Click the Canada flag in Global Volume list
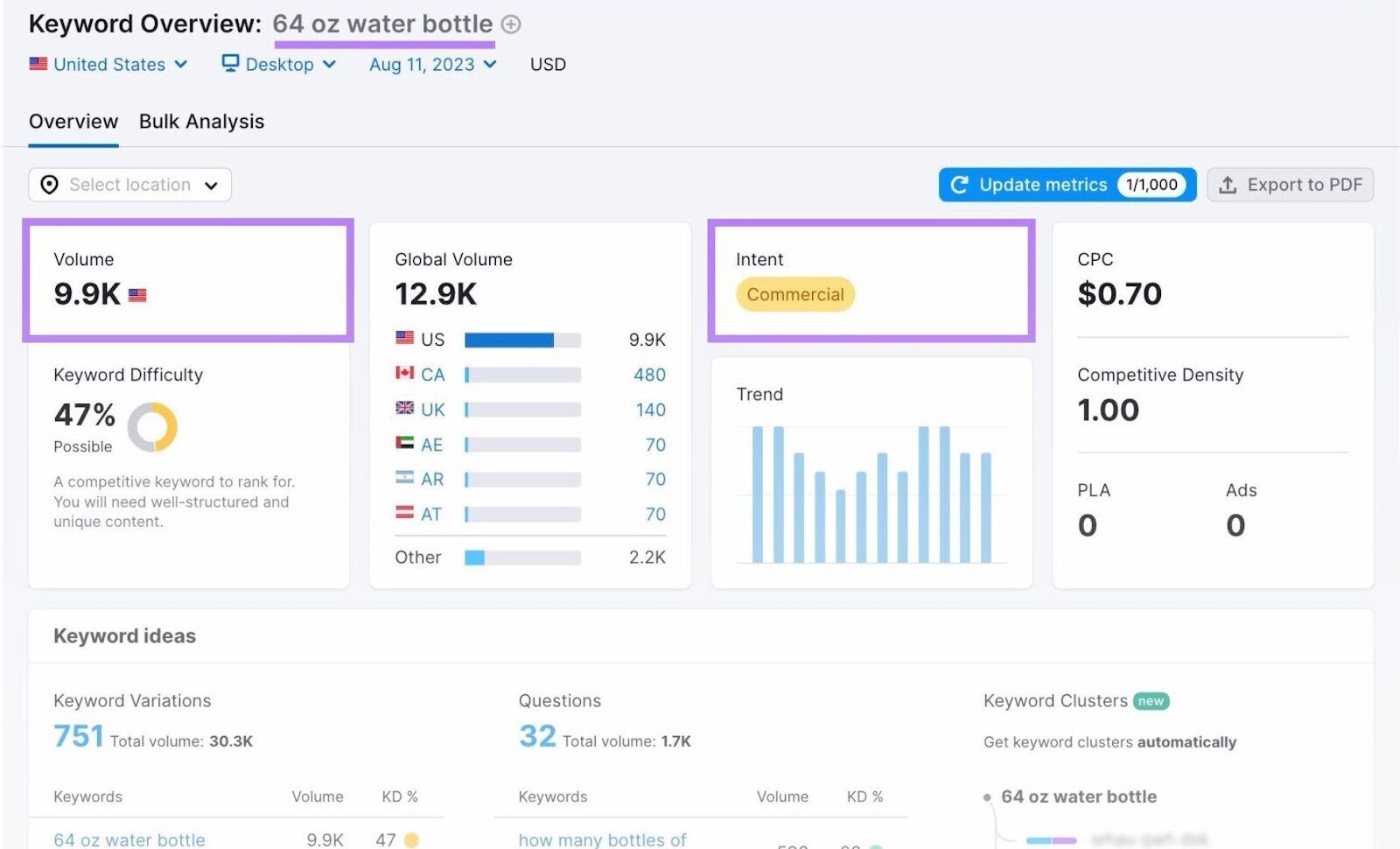The width and height of the screenshot is (1400, 849). [x=403, y=374]
